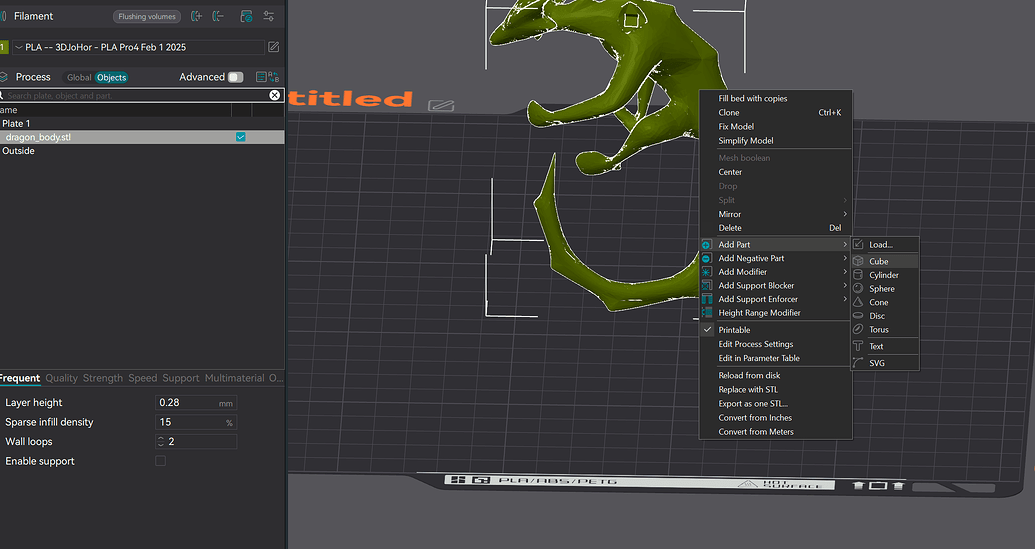Choose Edit in Parameter Table
This screenshot has width=1035, height=549.
tap(759, 358)
